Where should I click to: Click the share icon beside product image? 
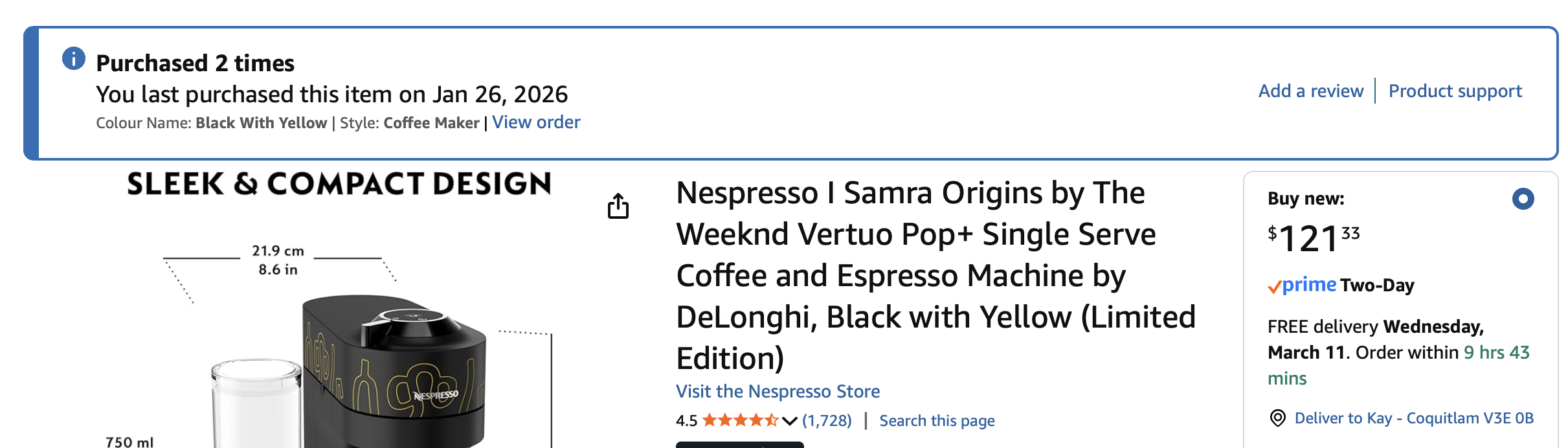click(x=618, y=207)
